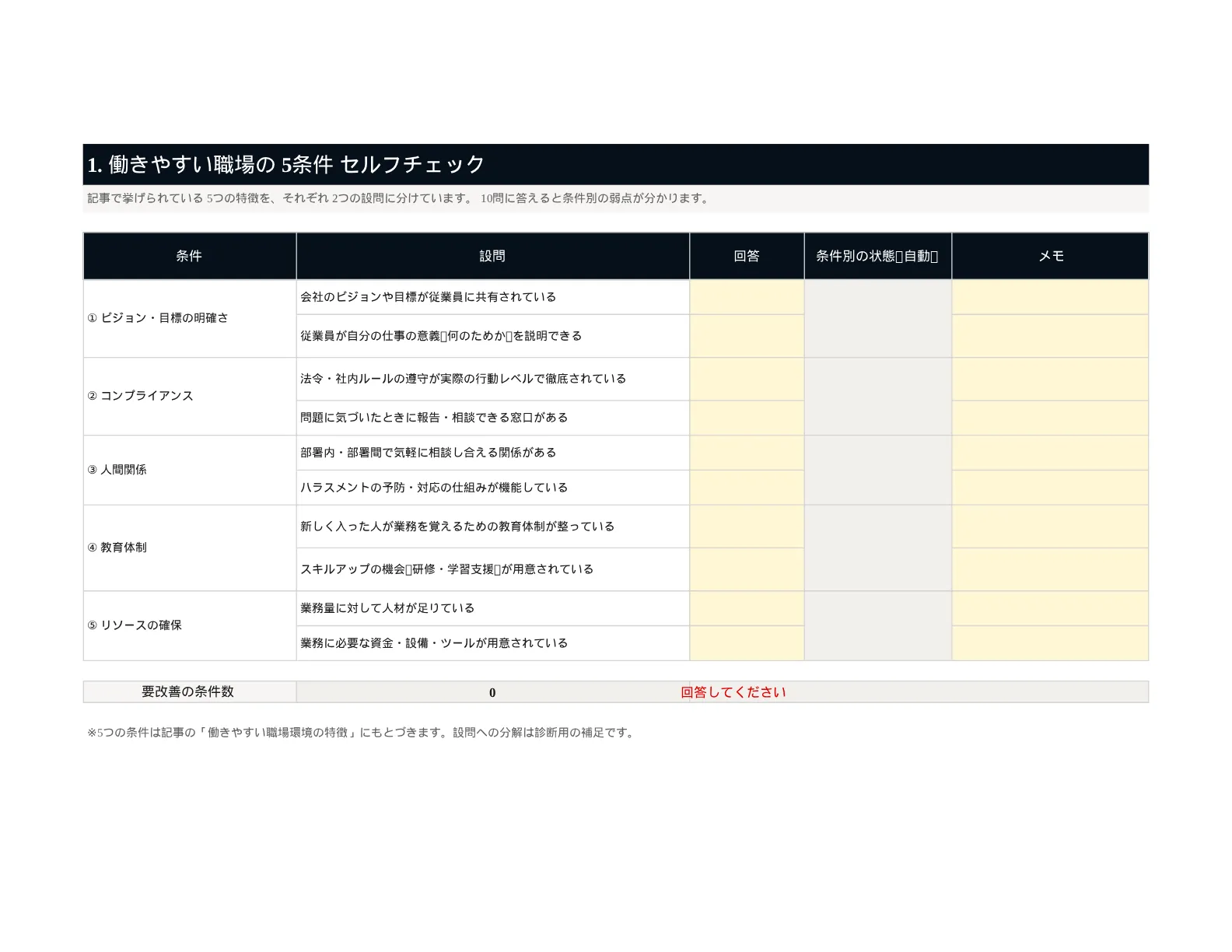This screenshot has height=952, width=1232.
Task: Click the 設問 column header
Action: tap(493, 256)
